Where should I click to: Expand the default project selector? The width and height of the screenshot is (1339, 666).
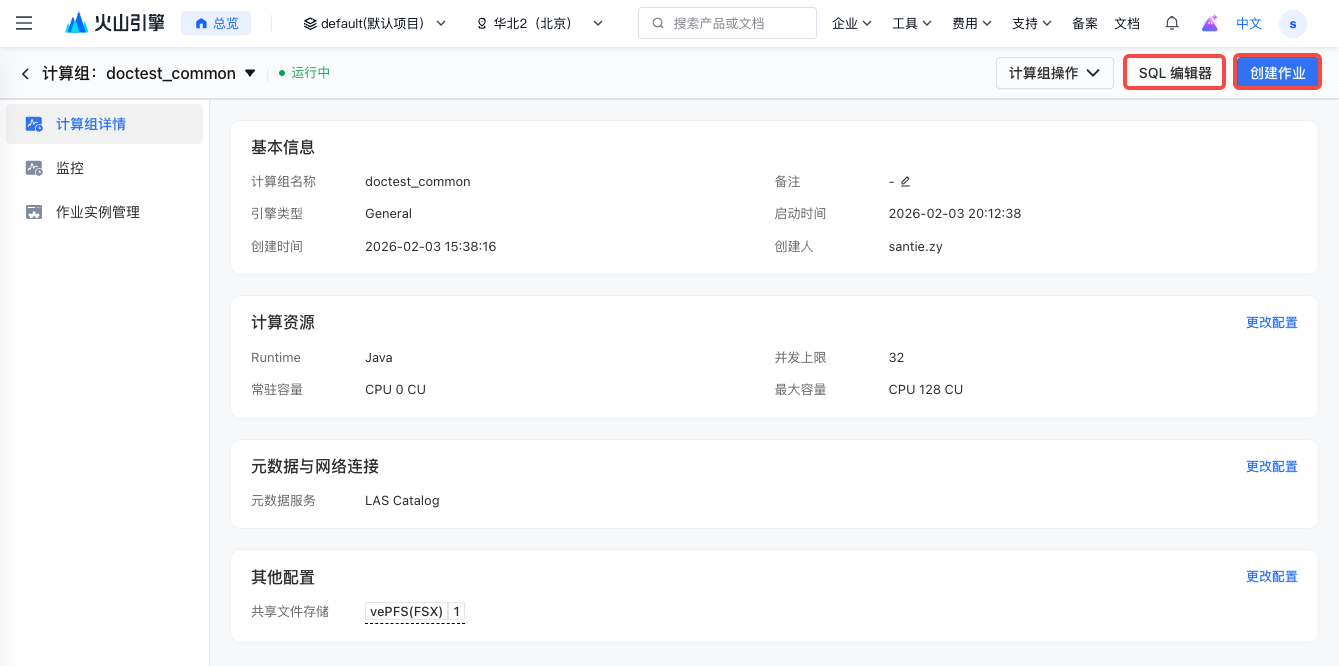pyautogui.click(x=375, y=23)
